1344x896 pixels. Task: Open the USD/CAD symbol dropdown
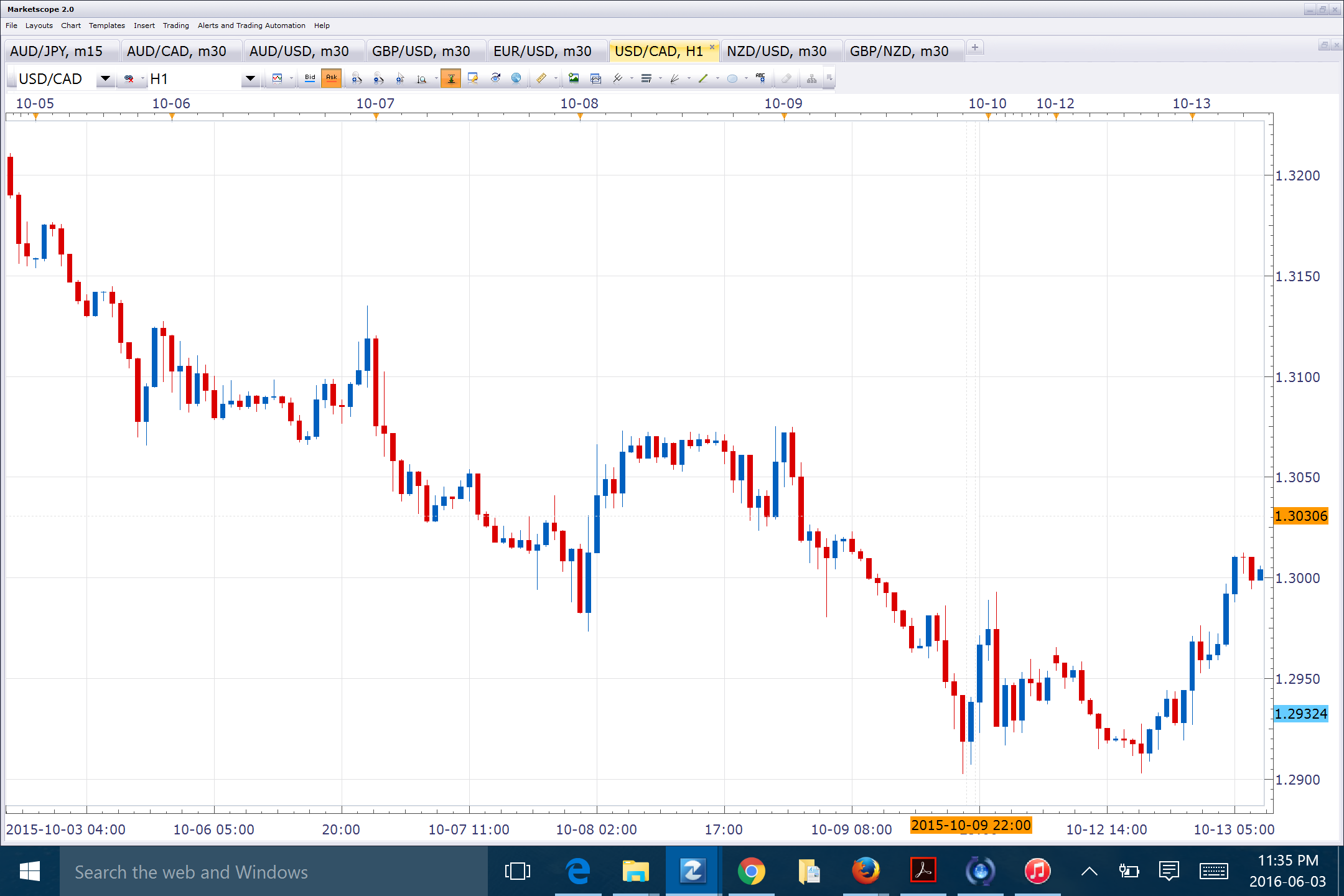(105, 78)
